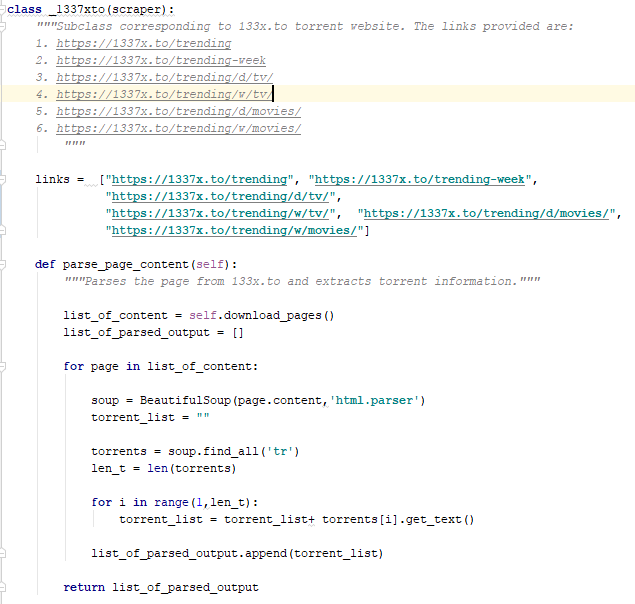
Task: Click the class name _1337xto
Action: (x=77, y=9)
